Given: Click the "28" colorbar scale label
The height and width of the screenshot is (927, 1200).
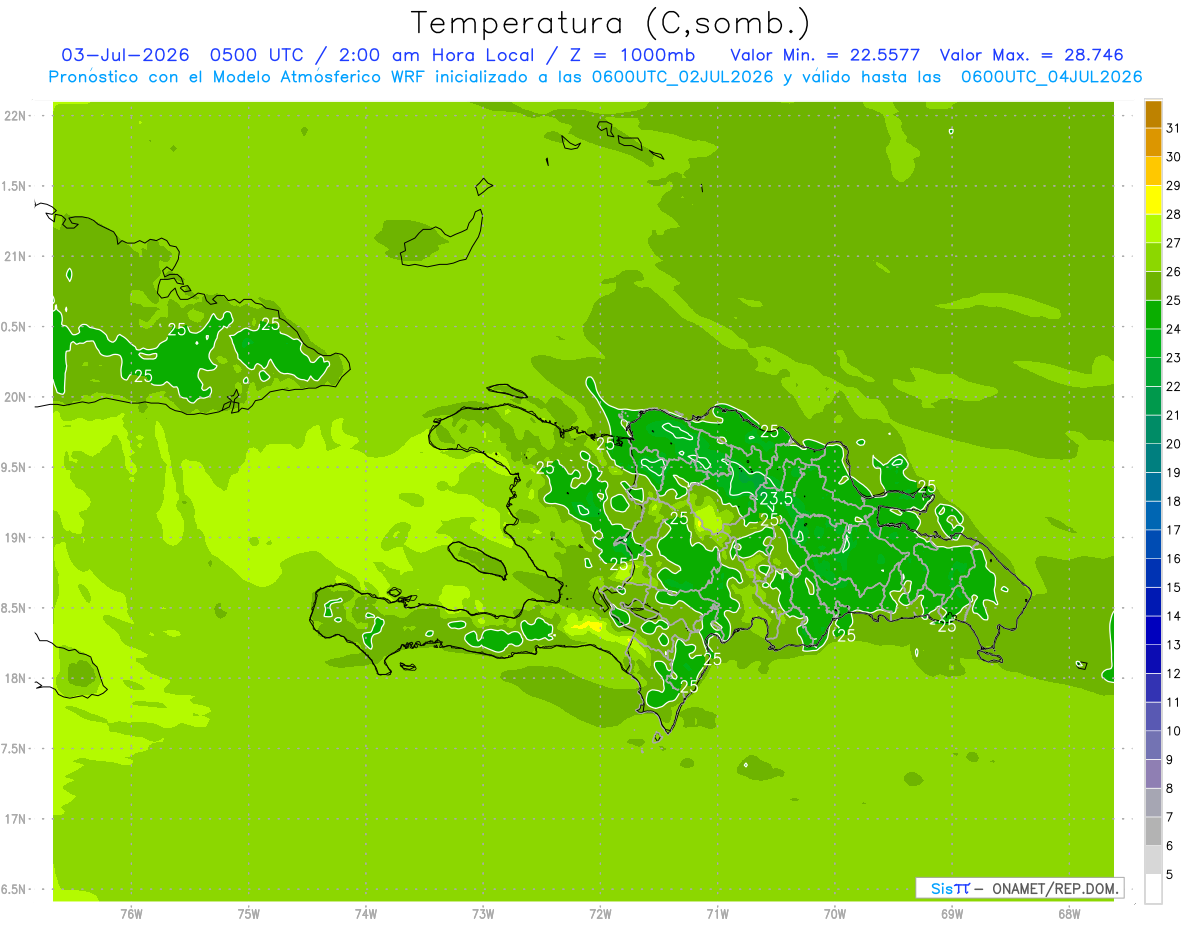Looking at the screenshot, I should pos(1173,214).
